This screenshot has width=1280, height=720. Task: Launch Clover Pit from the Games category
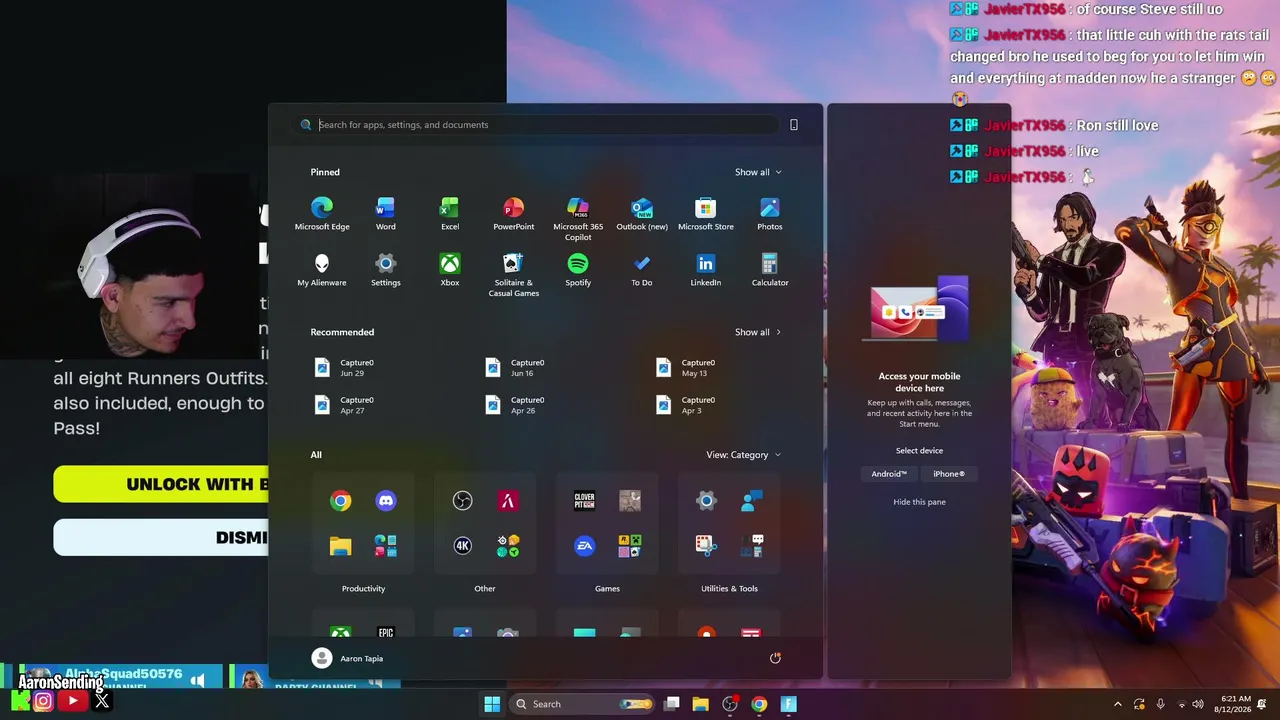[x=585, y=501]
